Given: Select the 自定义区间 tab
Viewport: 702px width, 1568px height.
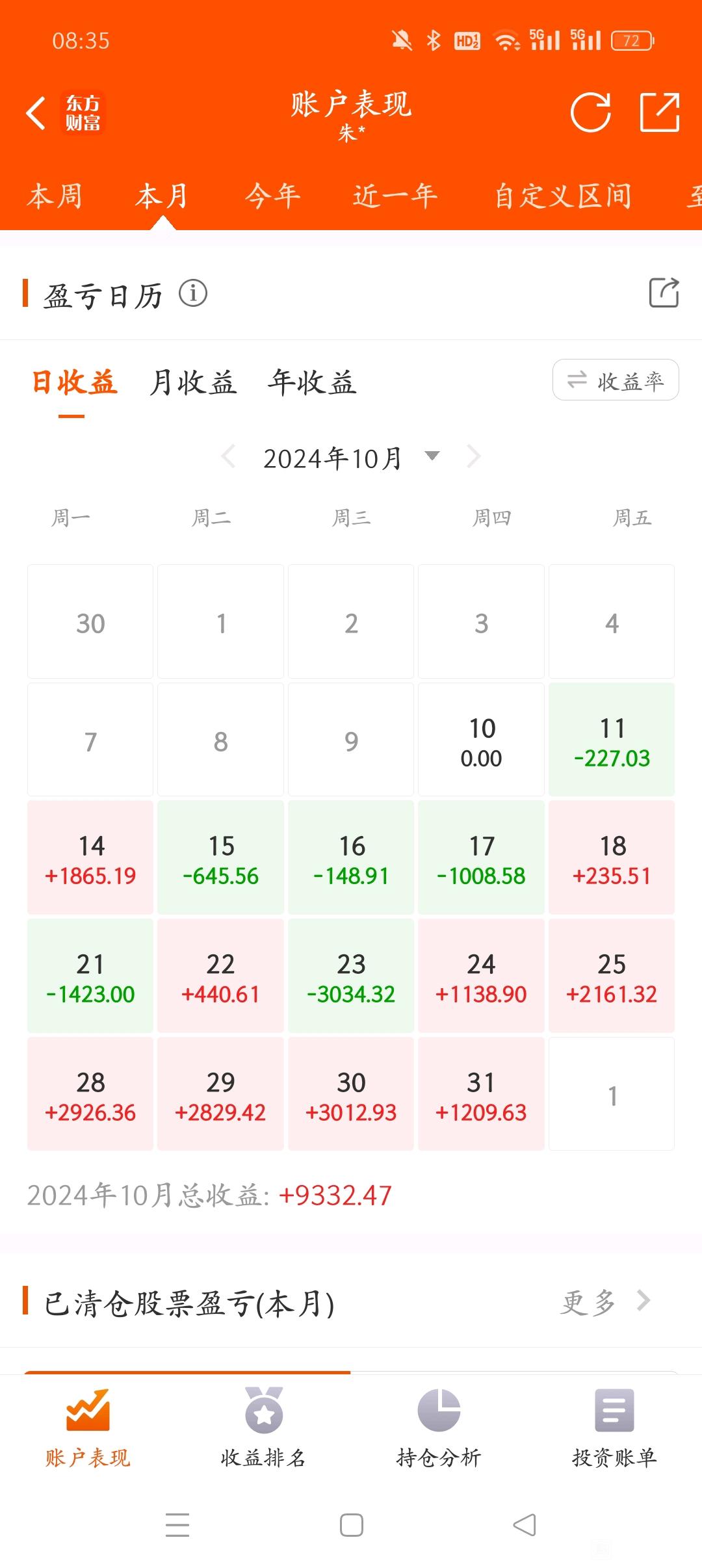Looking at the screenshot, I should pos(563,196).
